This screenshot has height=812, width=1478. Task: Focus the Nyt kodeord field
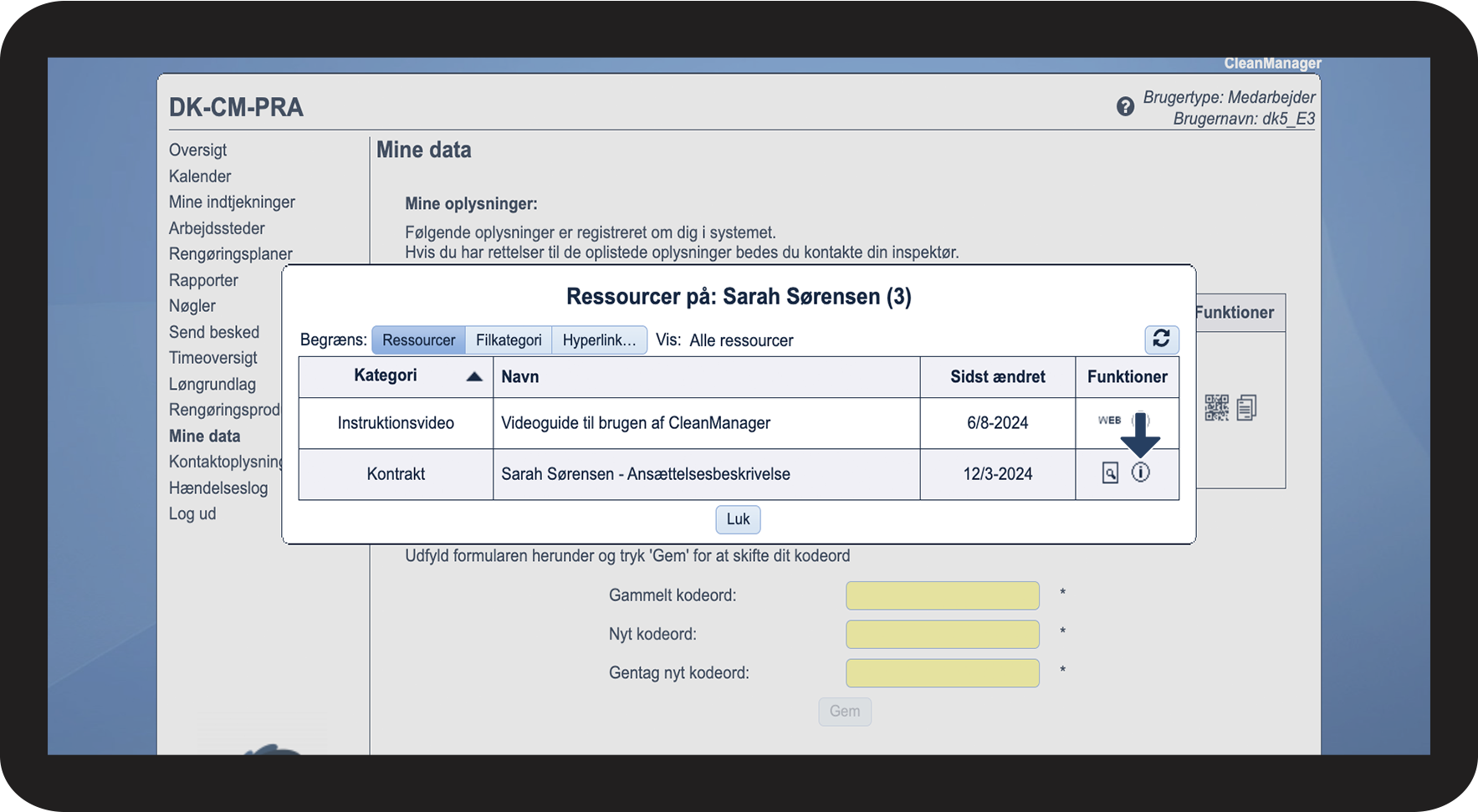(942, 634)
